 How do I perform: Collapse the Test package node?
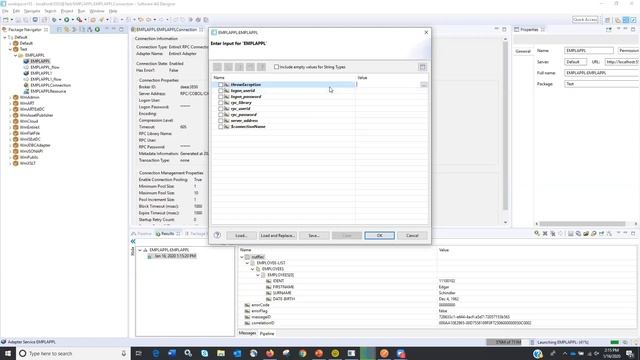tap(10, 49)
